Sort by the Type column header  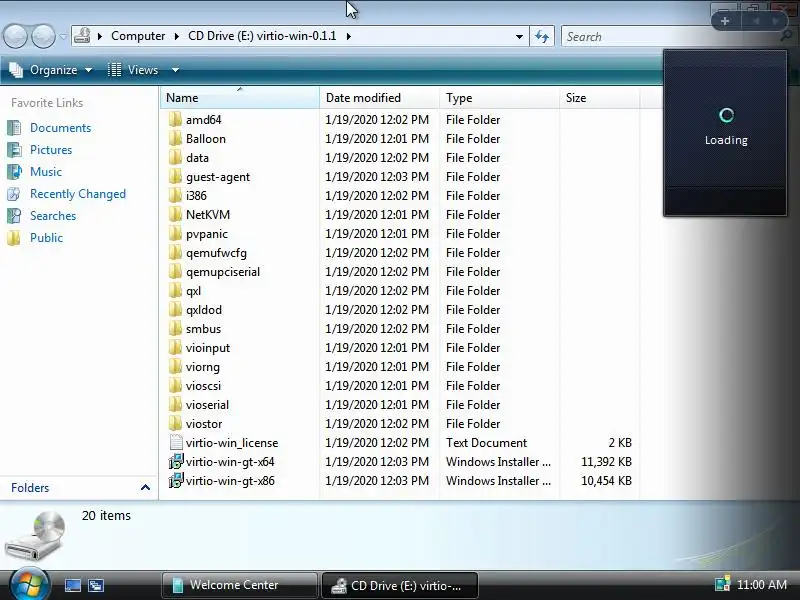click(499, 97)
